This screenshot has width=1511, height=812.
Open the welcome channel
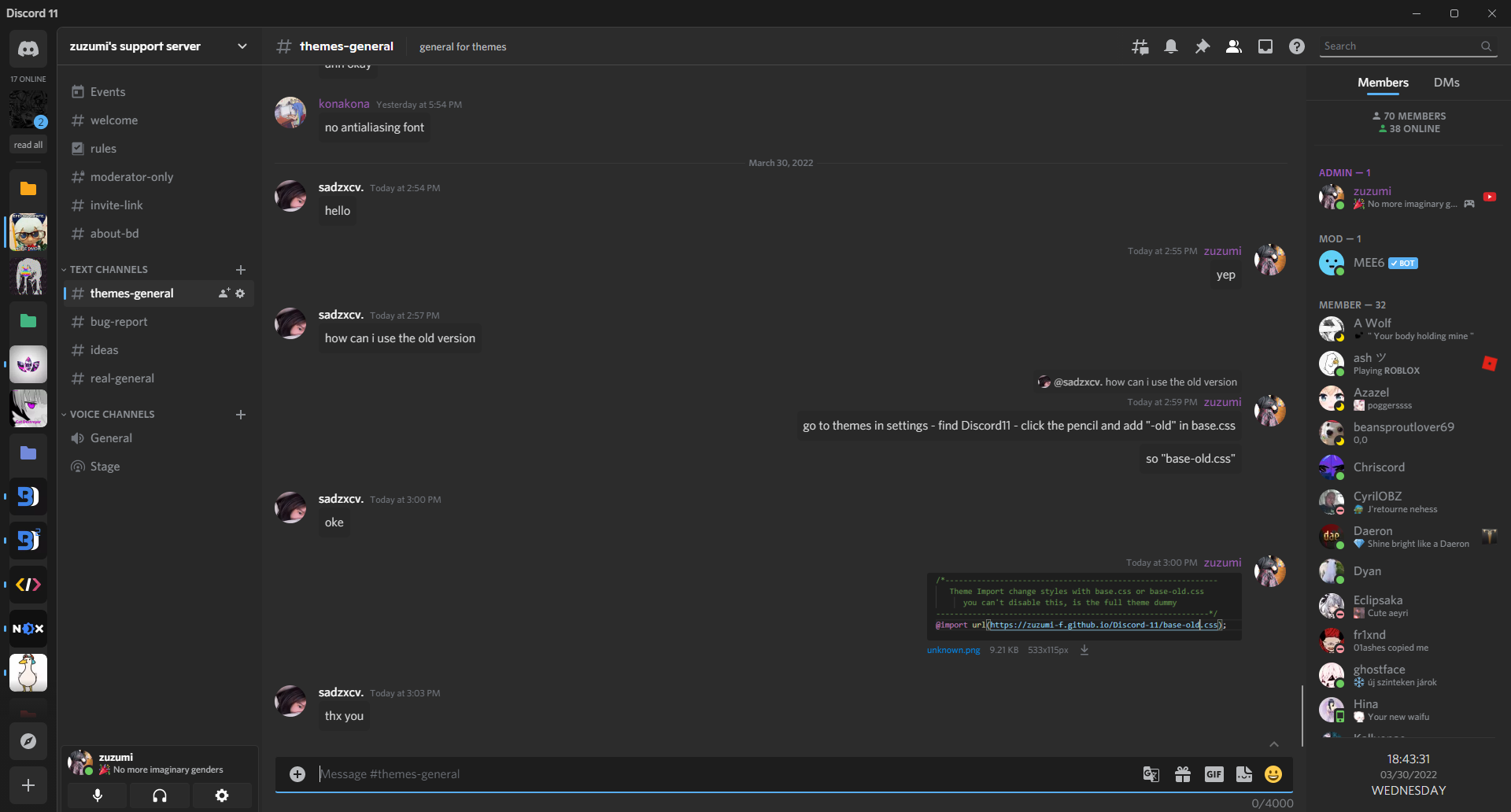157,120
